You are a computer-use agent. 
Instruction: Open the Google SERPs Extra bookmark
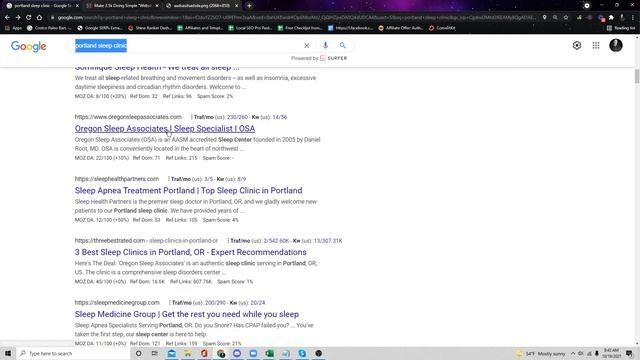100,28
